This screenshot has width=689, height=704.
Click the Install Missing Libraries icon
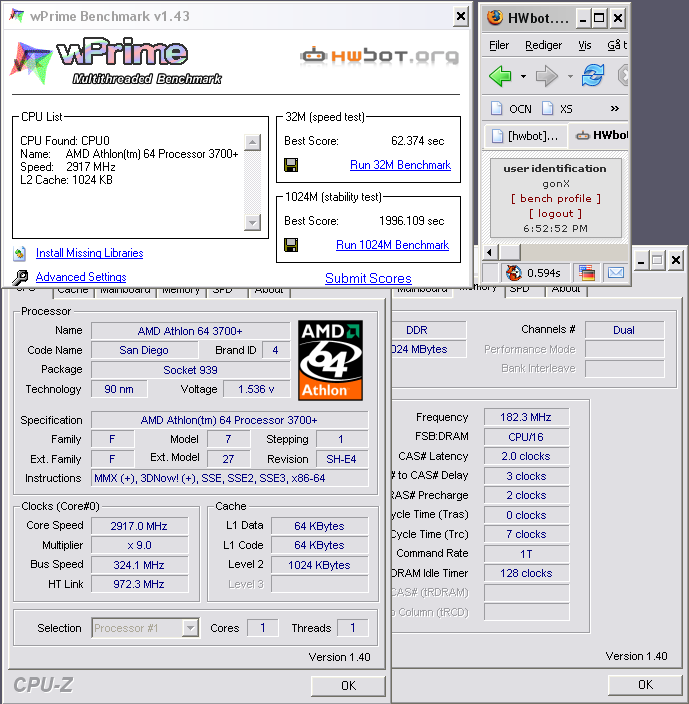pos(19,254)
